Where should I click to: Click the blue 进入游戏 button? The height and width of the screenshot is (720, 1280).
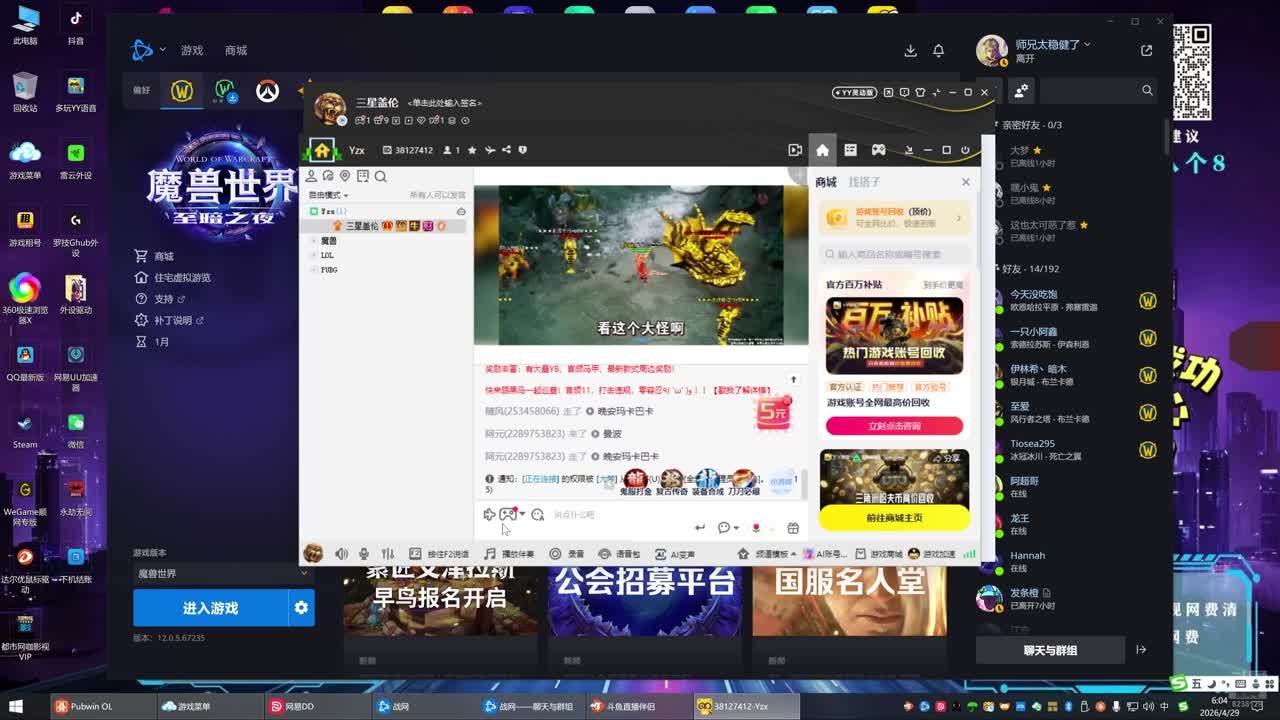(210, 607)
